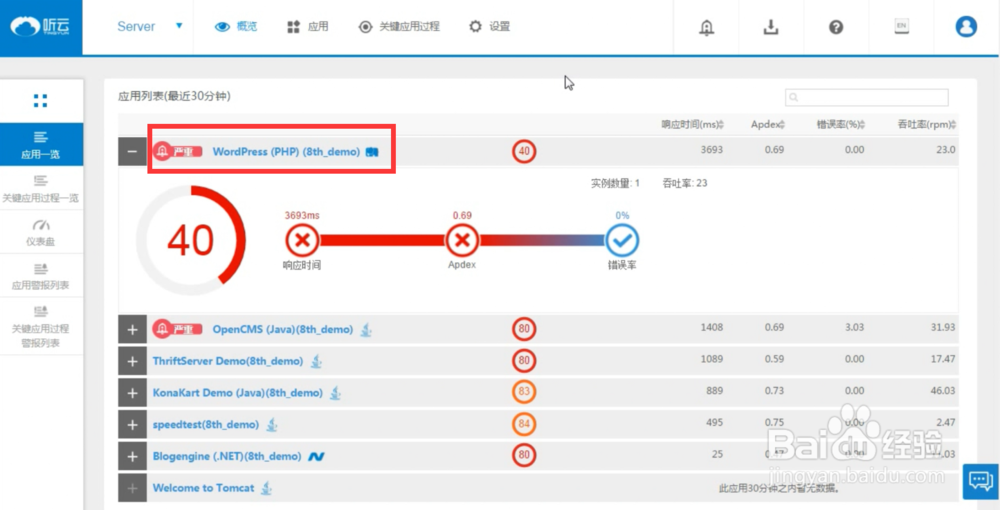Click the Java icon beside KonaKart Demo
This screenshot has width=1000, height=510.
coord(335,393)
